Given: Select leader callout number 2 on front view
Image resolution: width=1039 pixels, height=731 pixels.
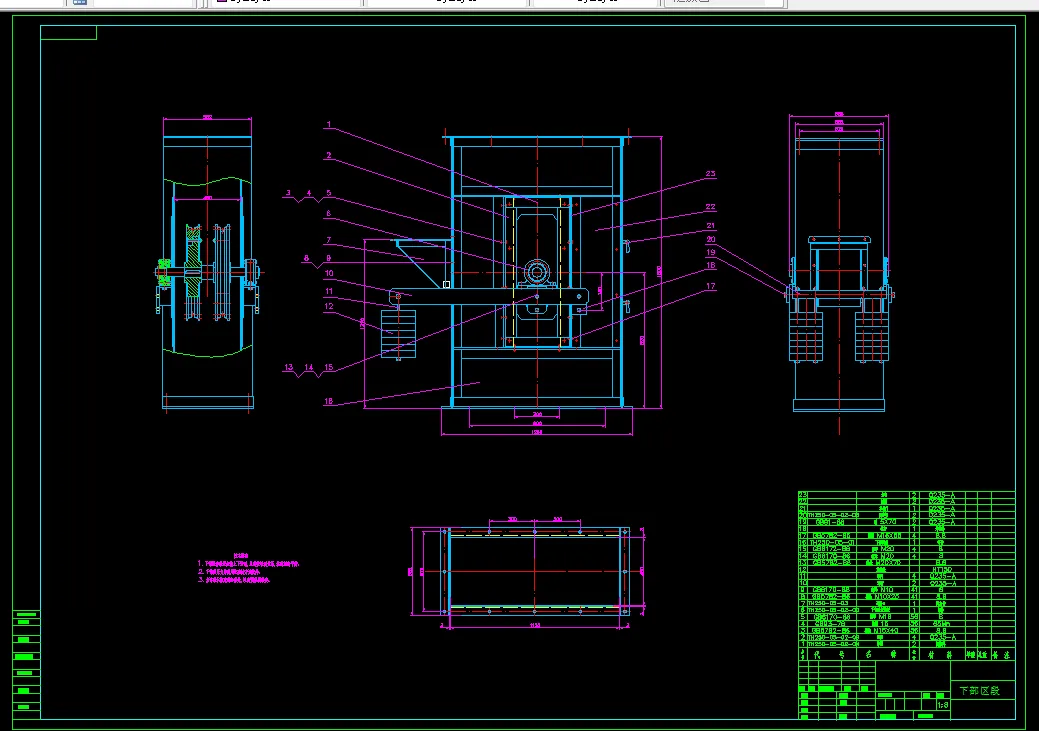Looking at the screenshot, I should pos(328,156).
